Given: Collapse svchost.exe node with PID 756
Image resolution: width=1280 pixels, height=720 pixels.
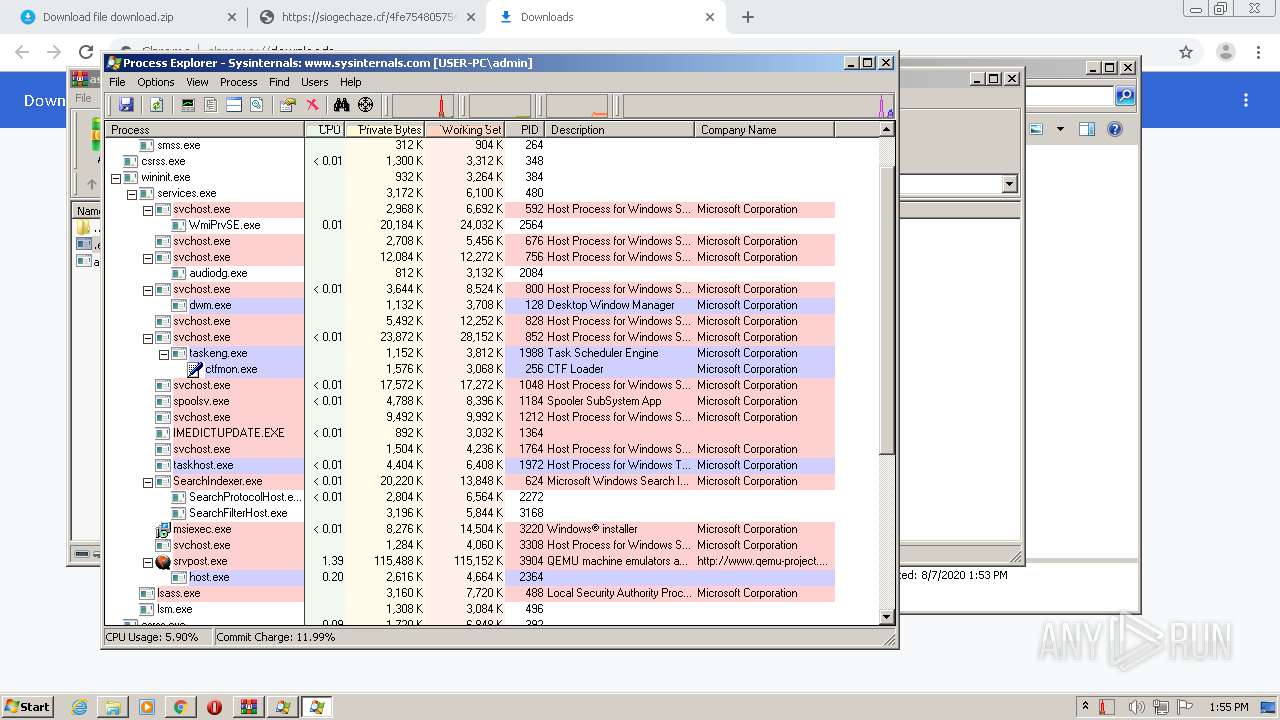Looking at the screenshot, I should coord(148,258).
